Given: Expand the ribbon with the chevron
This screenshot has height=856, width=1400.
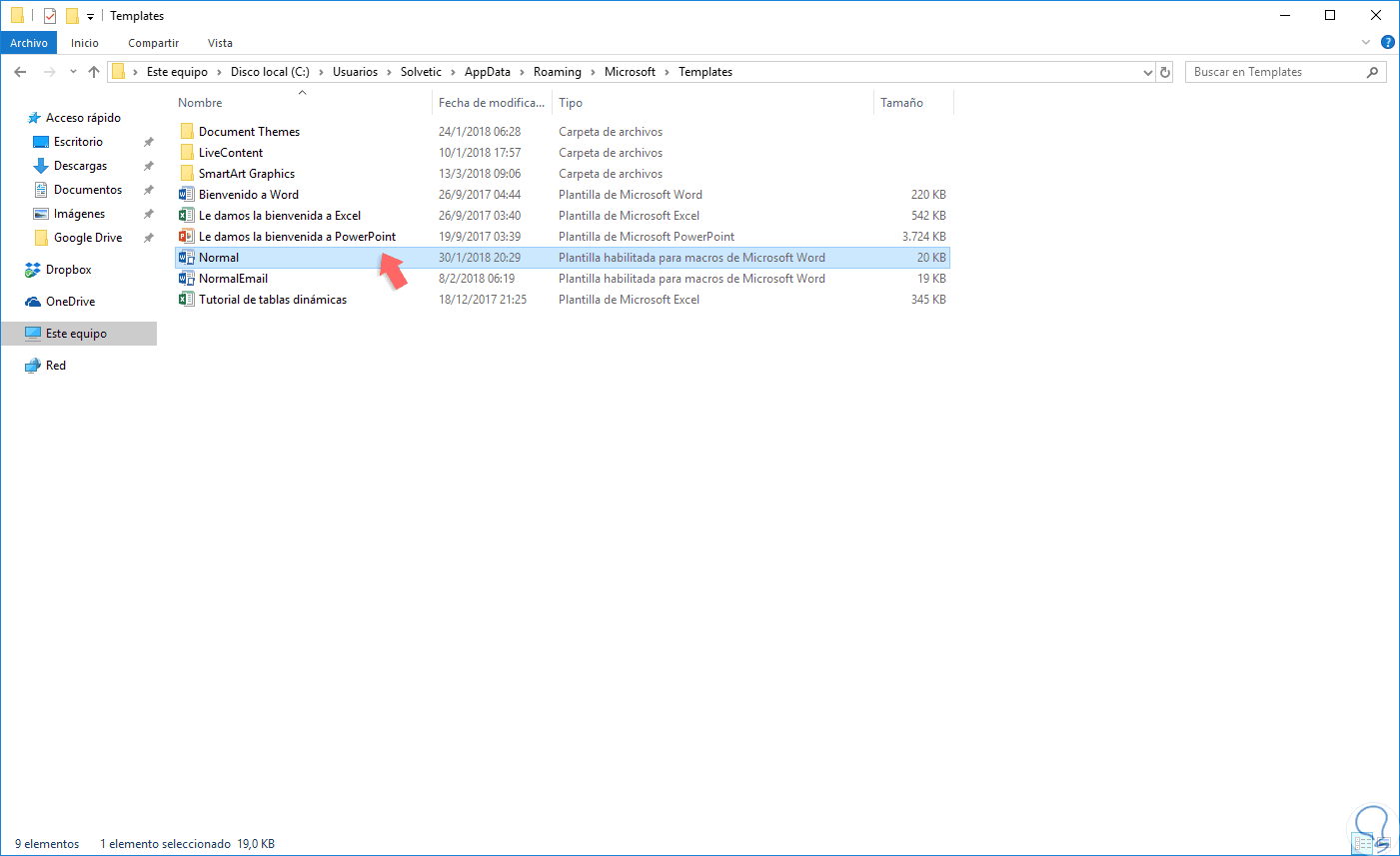Looking at the screenshot, I should tap(1366, 43).
